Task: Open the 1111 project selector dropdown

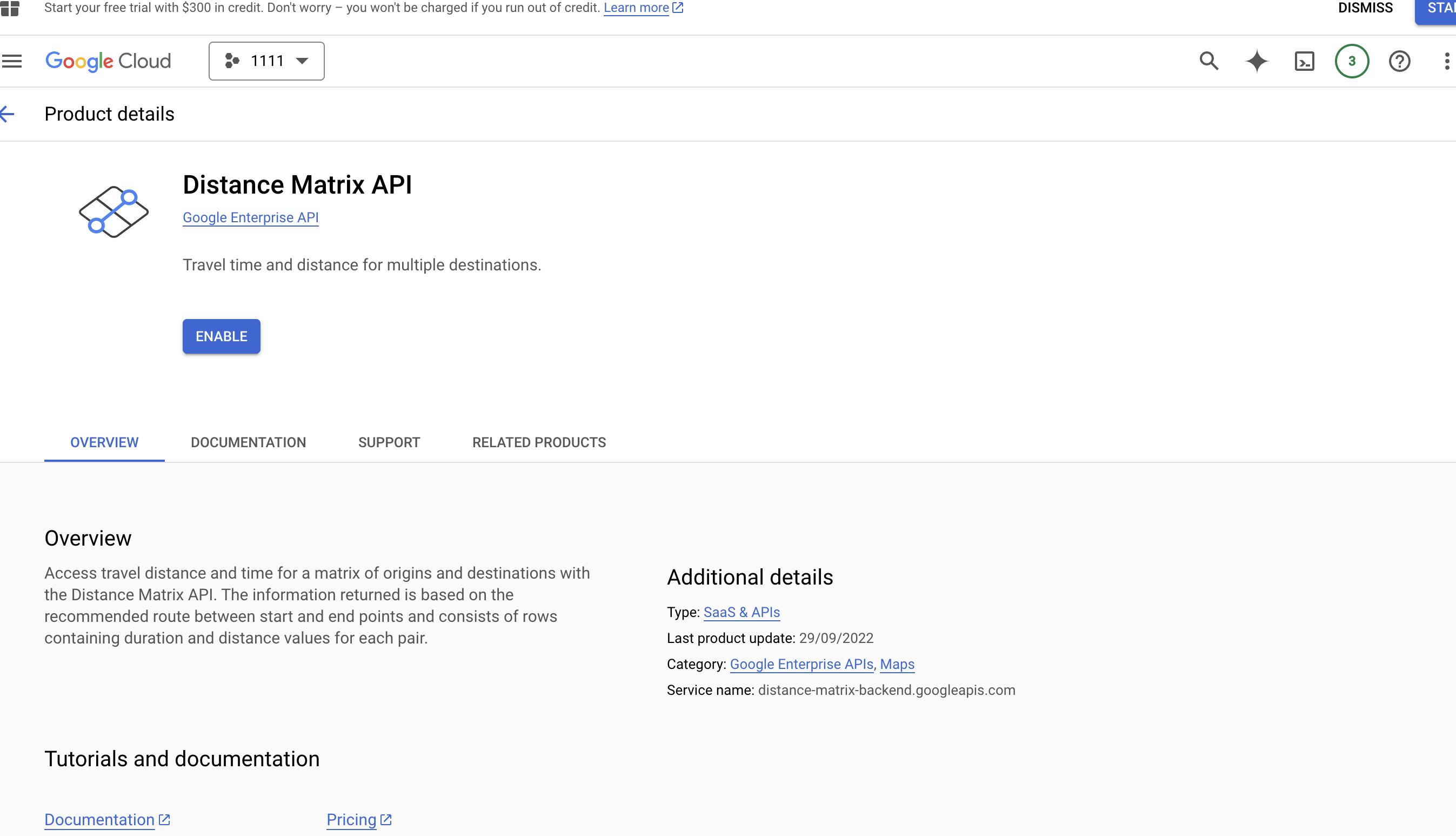Action: click(x=266, y=61)
